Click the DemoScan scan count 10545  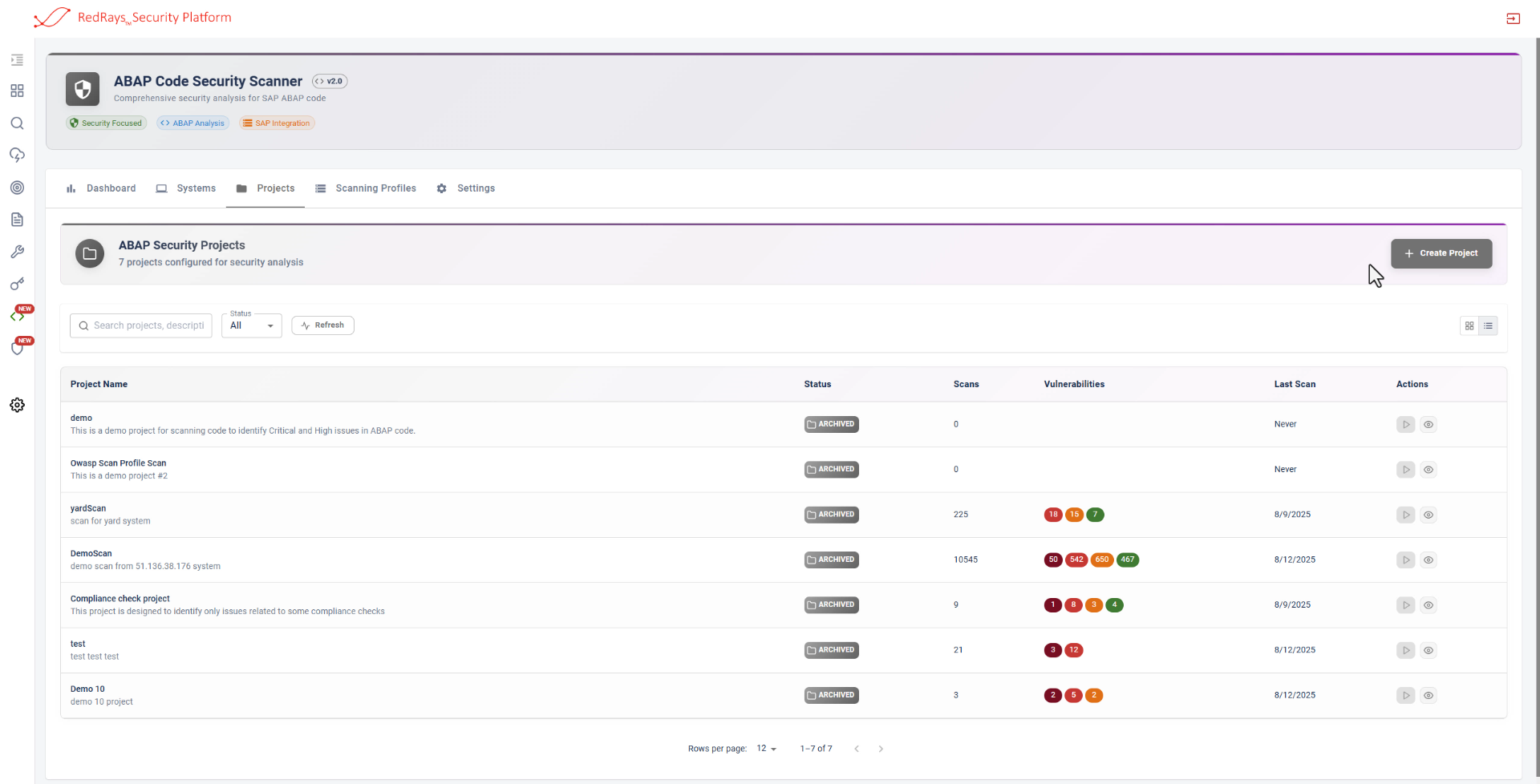[x=966, y=560]
